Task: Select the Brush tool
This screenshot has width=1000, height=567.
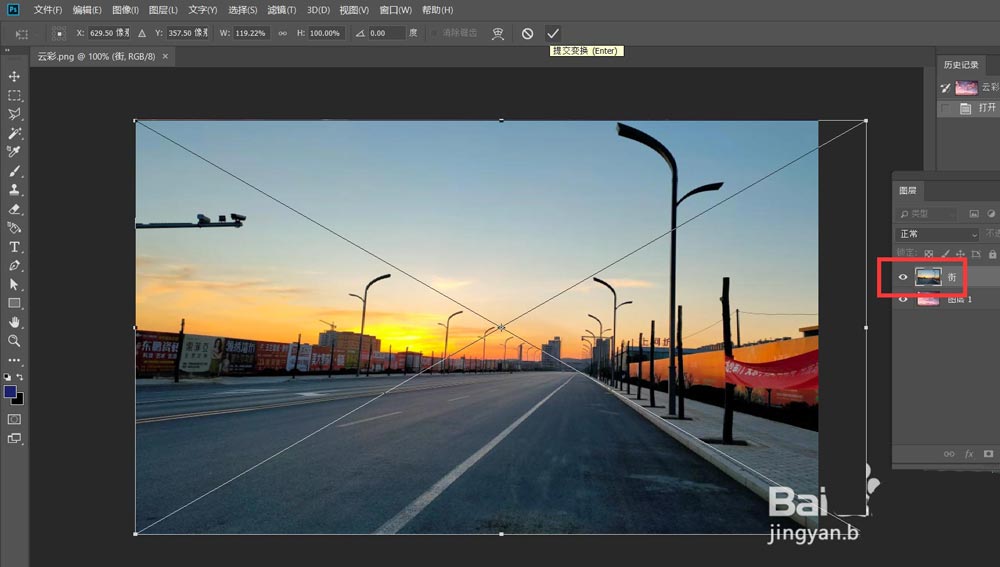Action: coord(14,171)
